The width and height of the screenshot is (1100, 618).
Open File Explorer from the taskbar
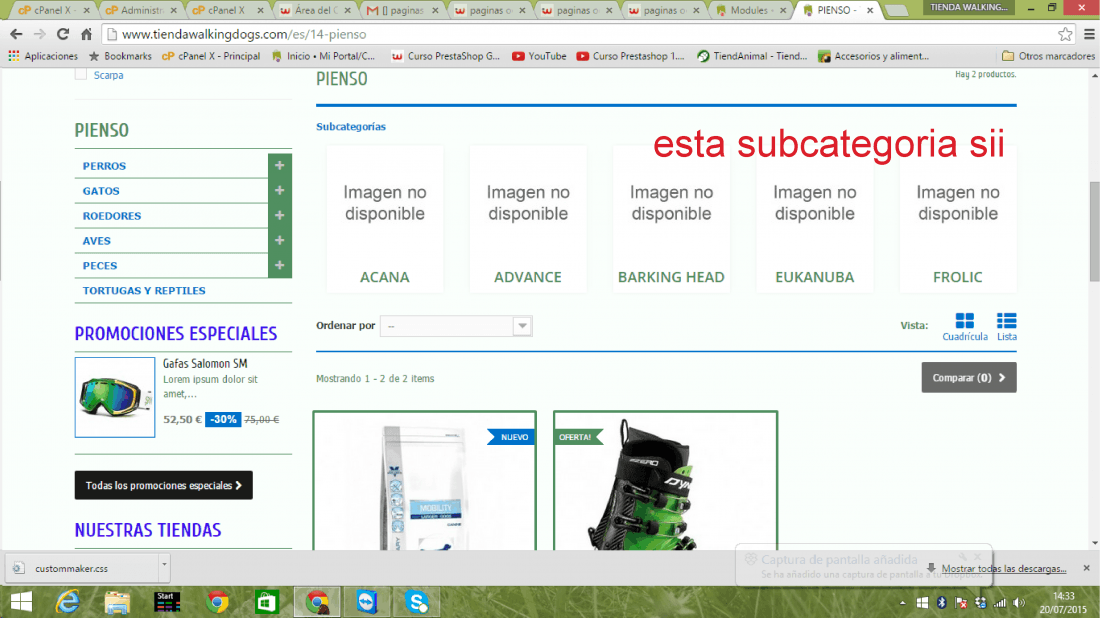(x=117, y=602)
